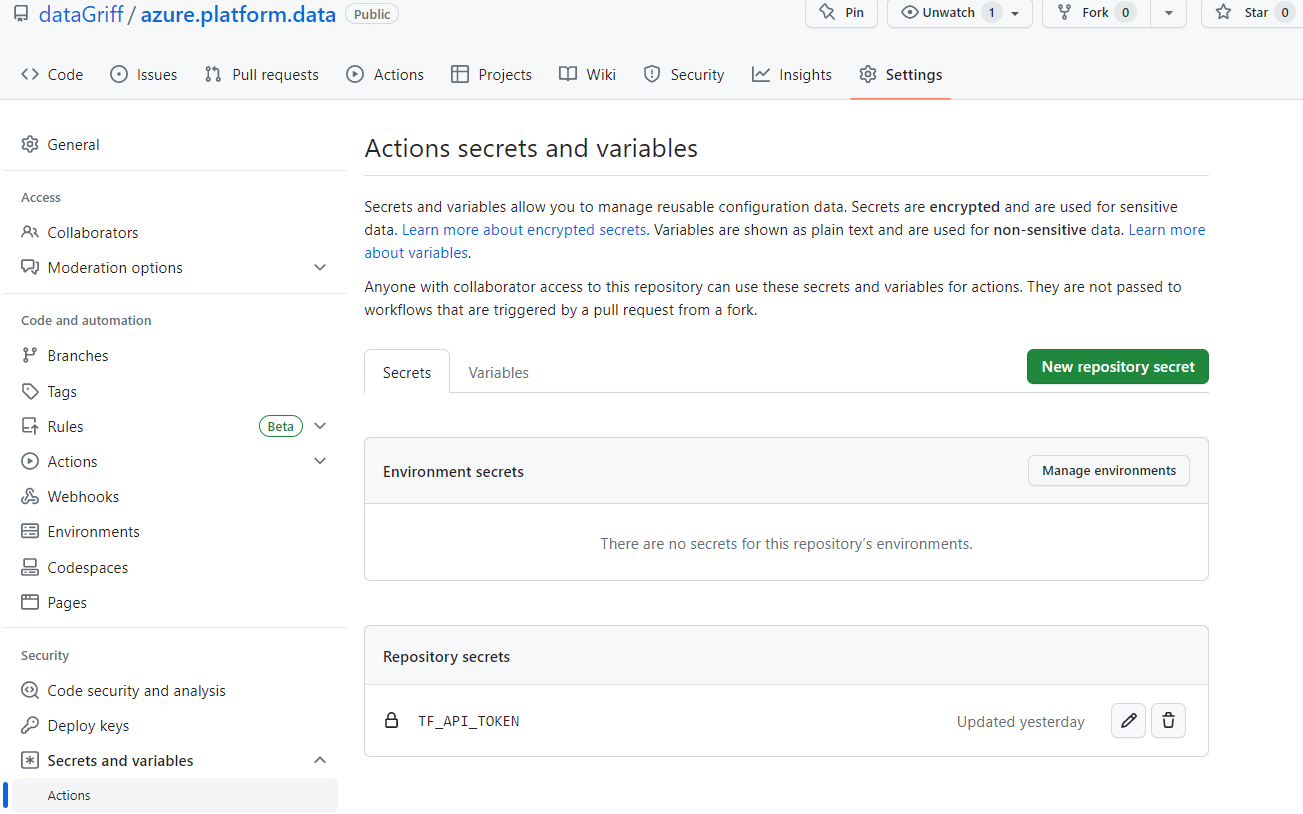Image resolution: width=1303 pixels, height=814 pixels.
Task: Select the Secrets tab
Action: (x=407, y=372)
